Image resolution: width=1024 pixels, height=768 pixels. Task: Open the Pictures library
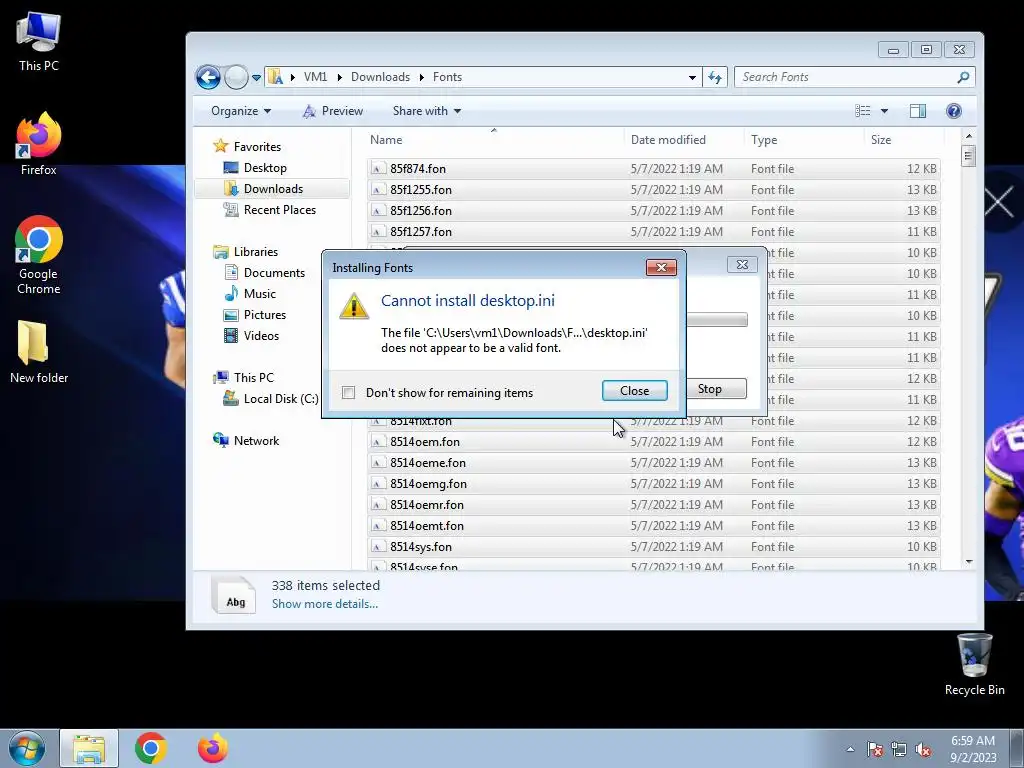[264, 314]
